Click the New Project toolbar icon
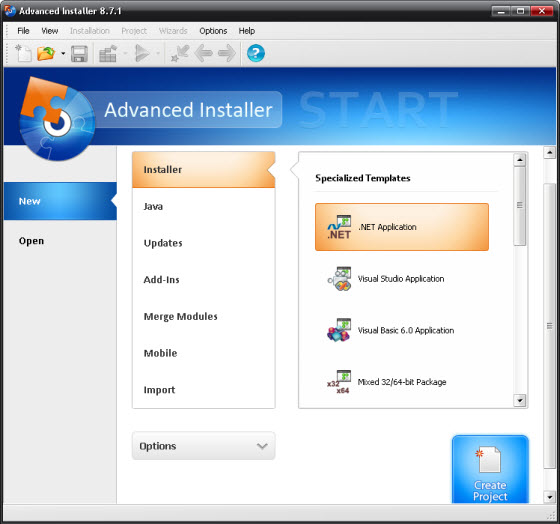This screenshot has height=524, width=560. 23,54
